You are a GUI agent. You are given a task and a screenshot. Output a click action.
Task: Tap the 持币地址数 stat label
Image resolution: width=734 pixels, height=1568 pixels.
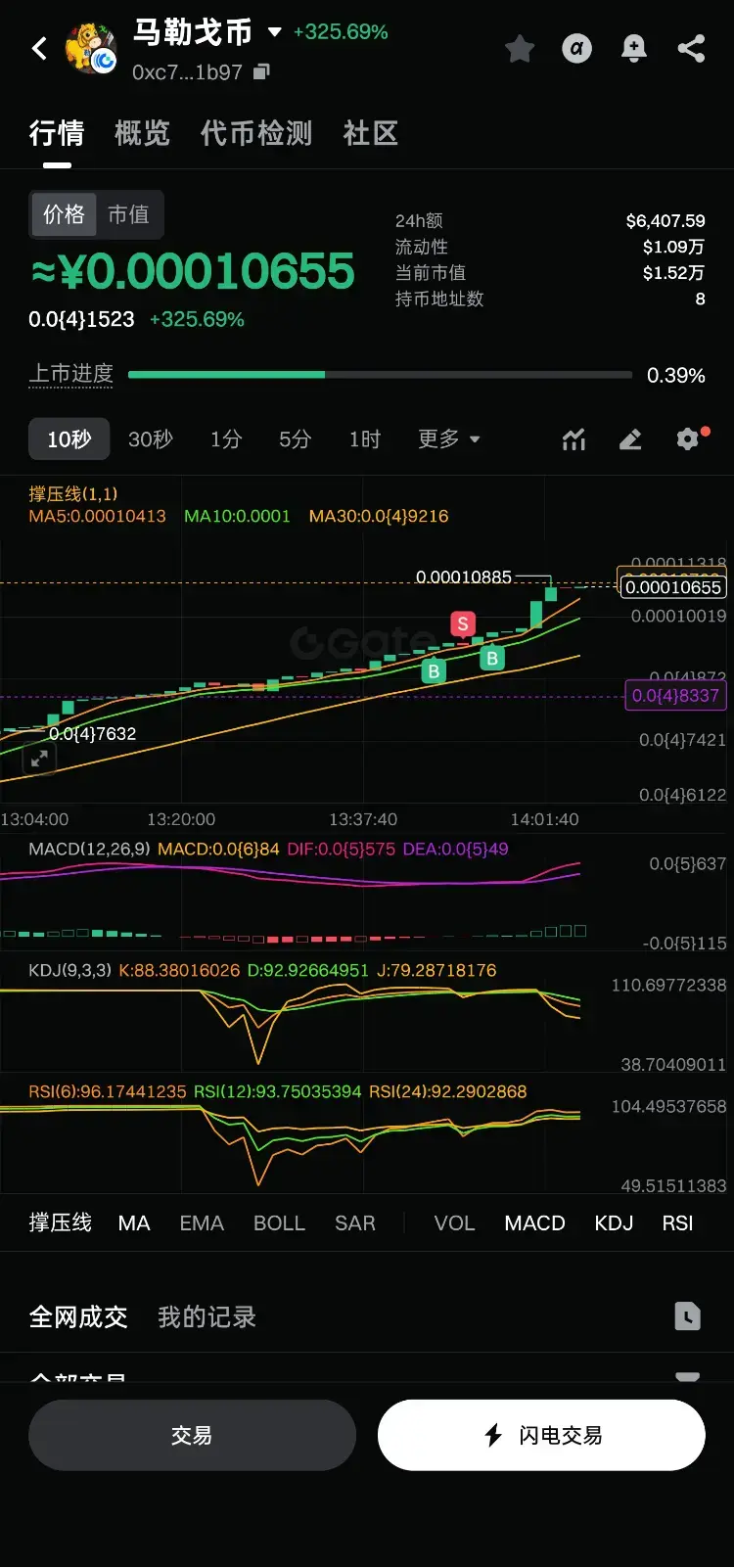[439, 299]
